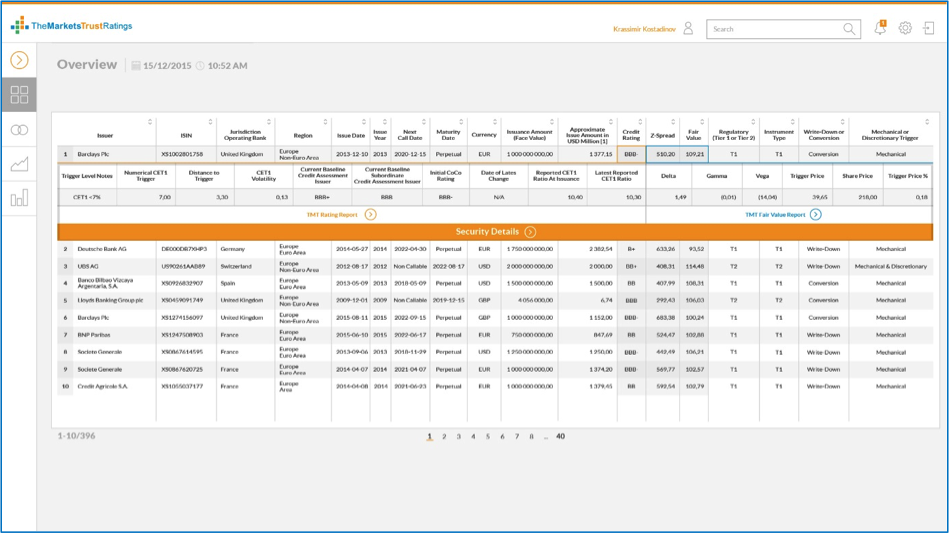Screen dimensions: 949x533
Task: Expand the sidebar with the arrow circle icon
Action: point(19,60)
